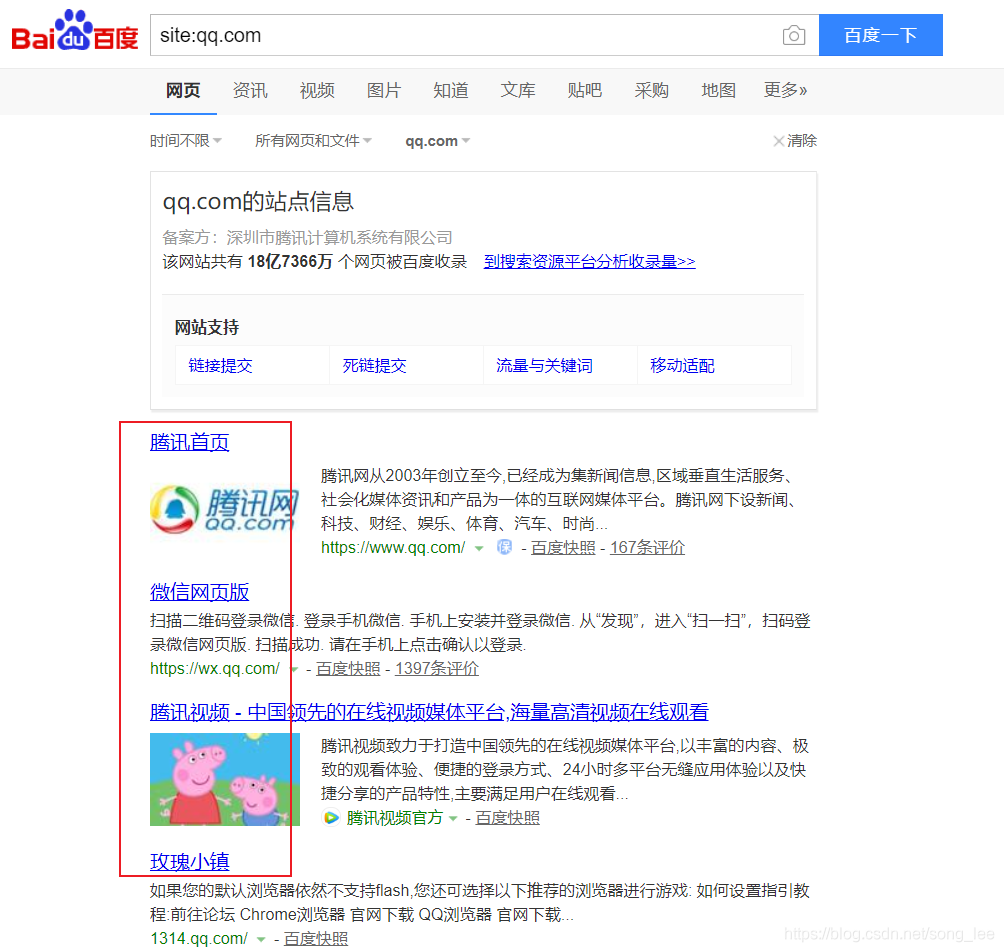Click the camera icon for image search

pyautogui.click(x=794, y=34)
